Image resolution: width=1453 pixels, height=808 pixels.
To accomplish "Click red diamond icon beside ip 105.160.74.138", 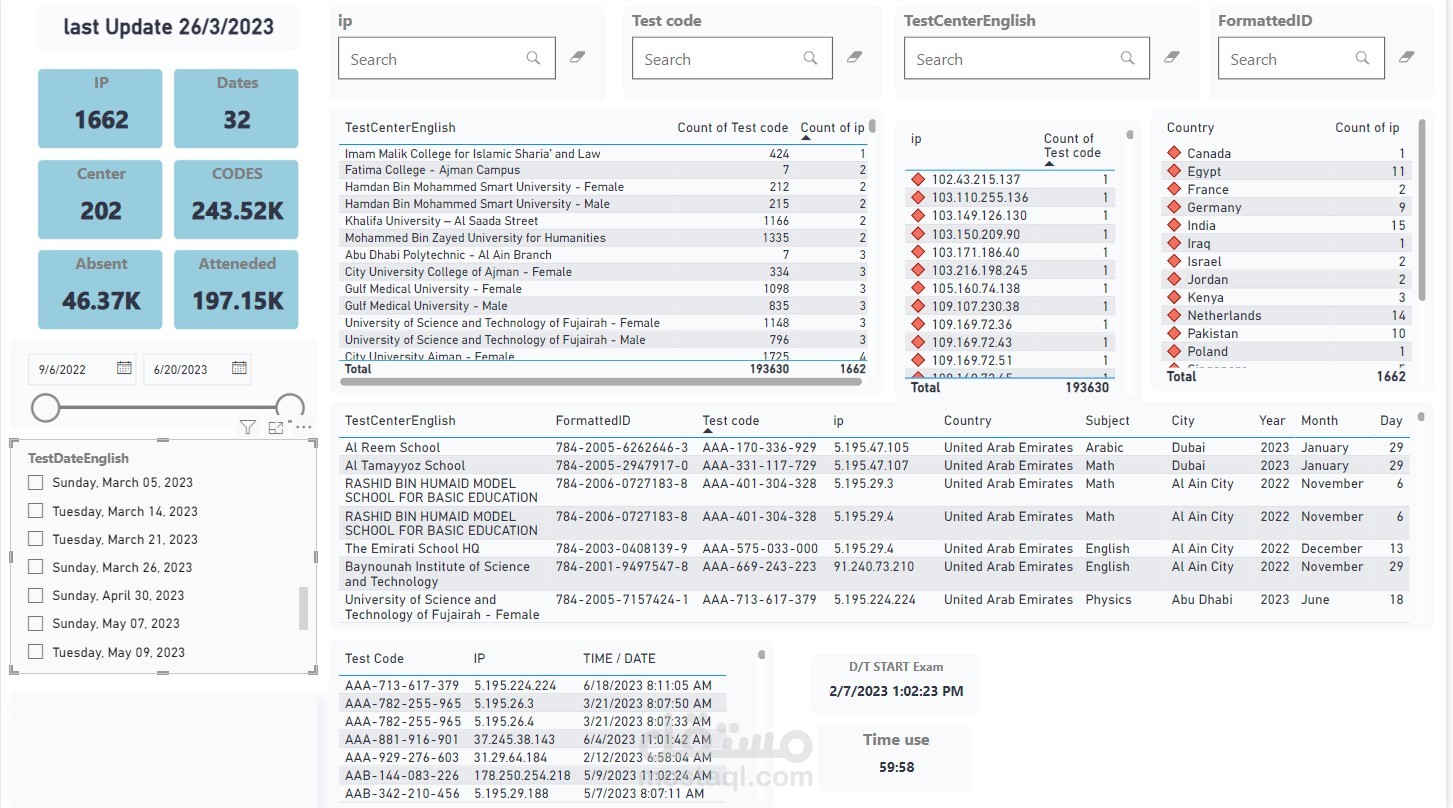I will 918,288.
